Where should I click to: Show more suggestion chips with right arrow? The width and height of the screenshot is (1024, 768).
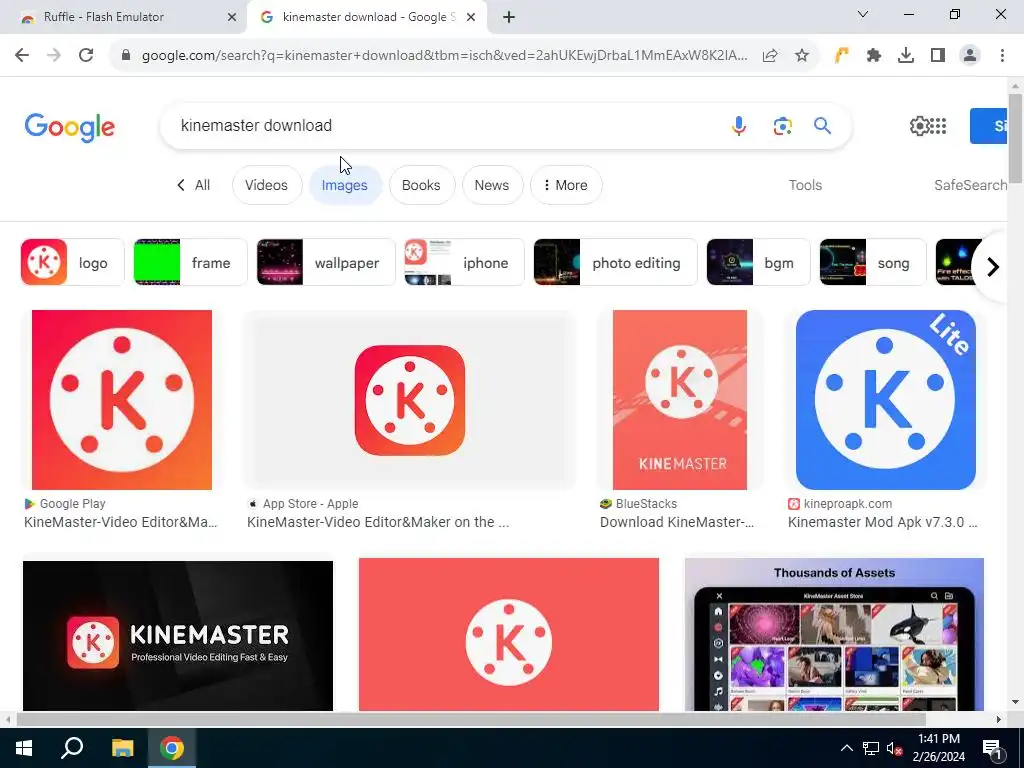pos(993,266)
